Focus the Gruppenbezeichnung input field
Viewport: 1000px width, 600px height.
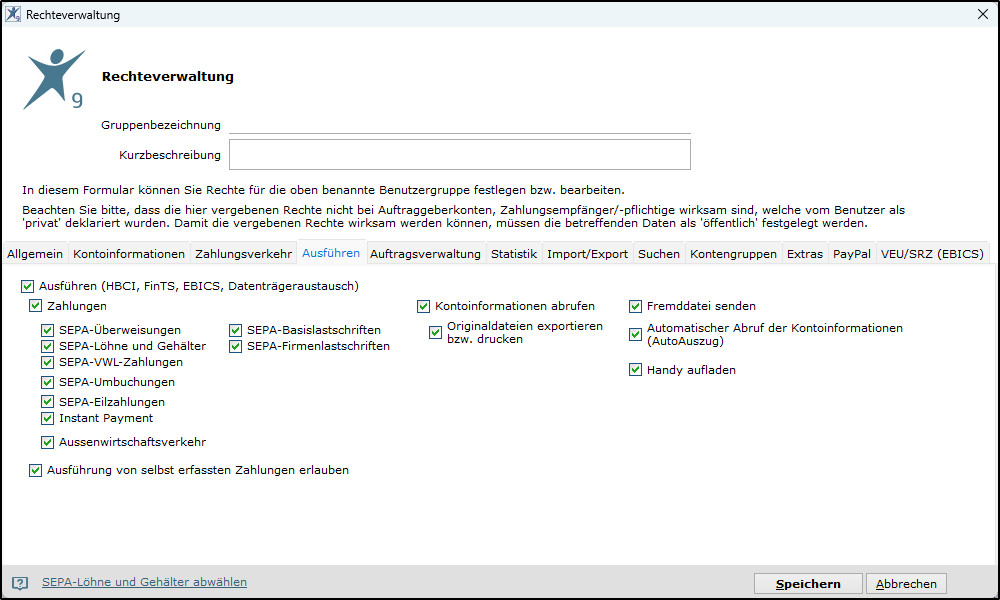click(460, 125)
